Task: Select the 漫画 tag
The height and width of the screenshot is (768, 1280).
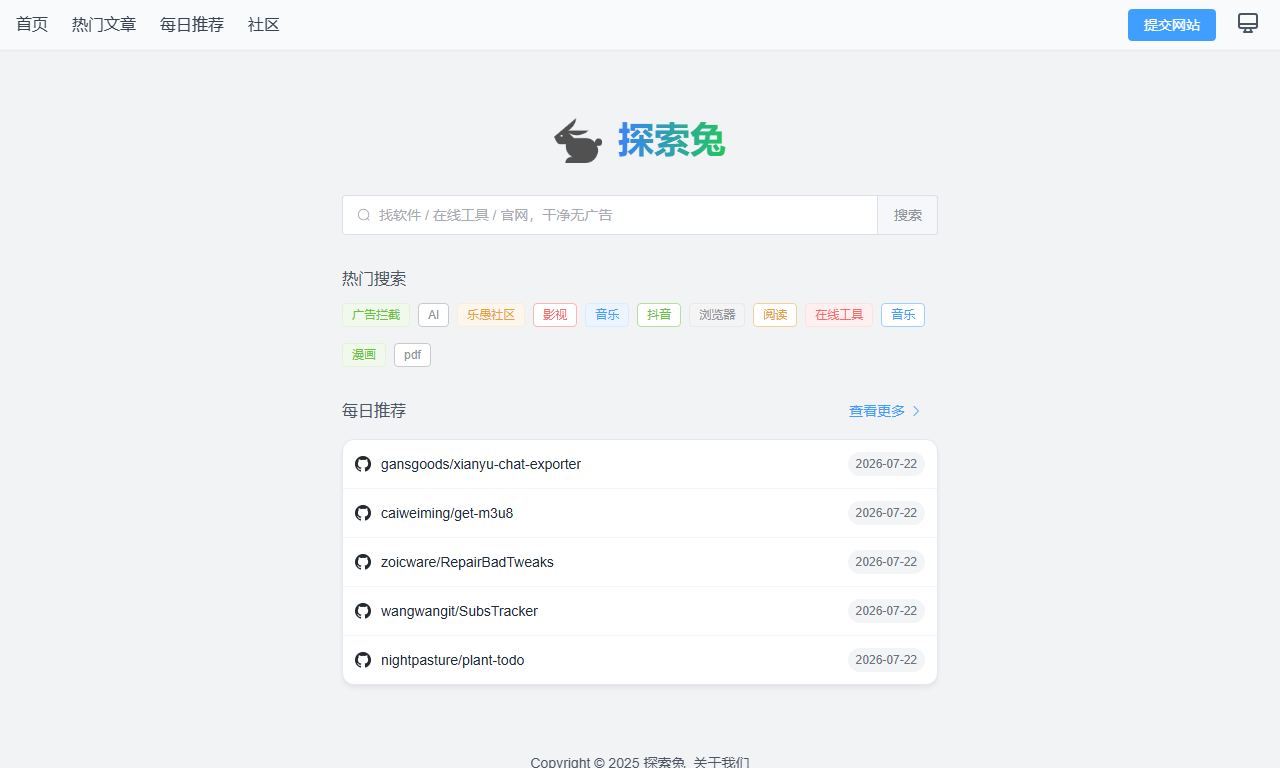Action: coord(364,355)
